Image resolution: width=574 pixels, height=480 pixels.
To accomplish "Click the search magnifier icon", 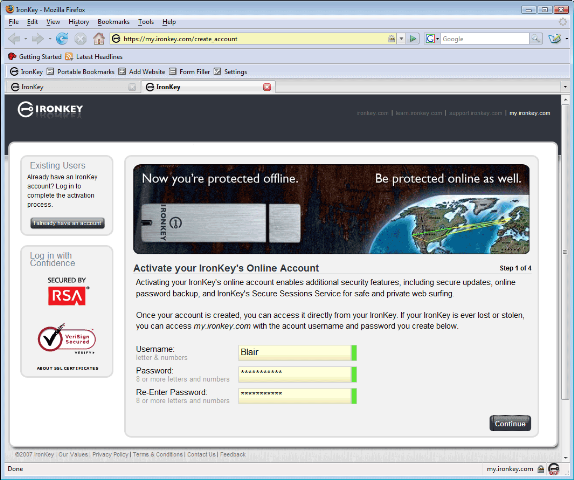I will (536, 38).
